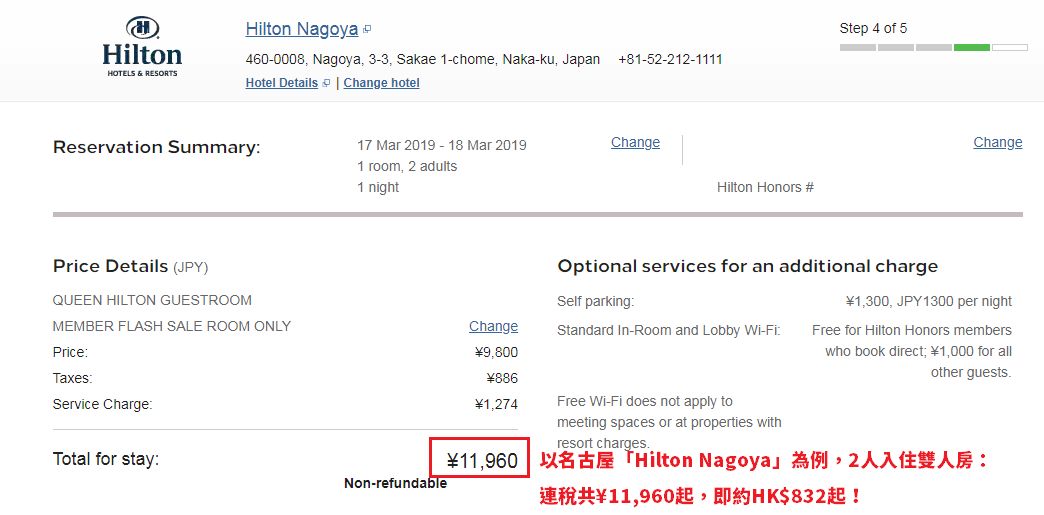Image resolution: width=1044 pixels, height=515 pixels.
Task: Change the stay dates in Reservation Summary
Action: tap(635, 143)
